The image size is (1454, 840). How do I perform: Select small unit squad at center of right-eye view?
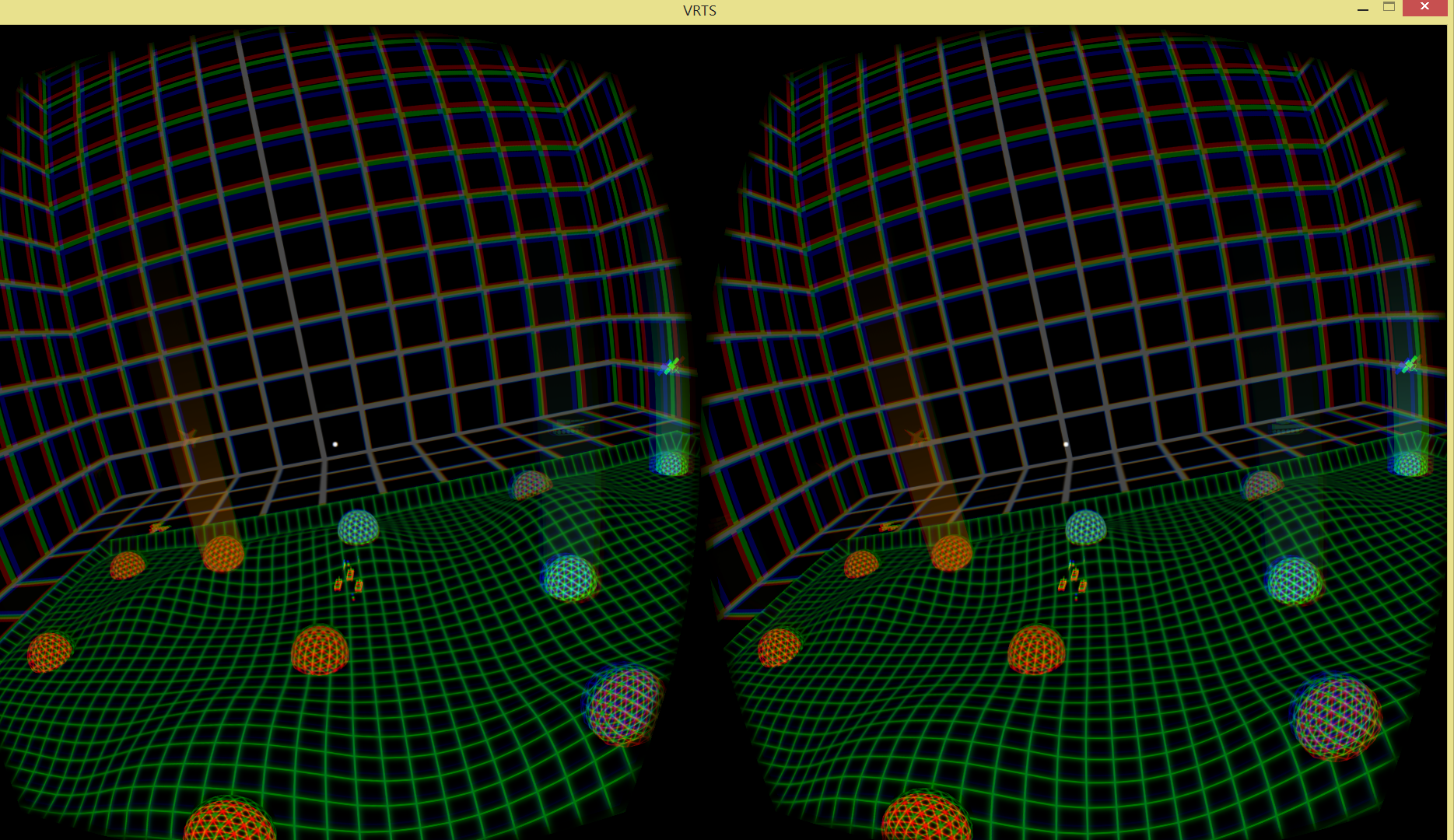(1073, 579)
